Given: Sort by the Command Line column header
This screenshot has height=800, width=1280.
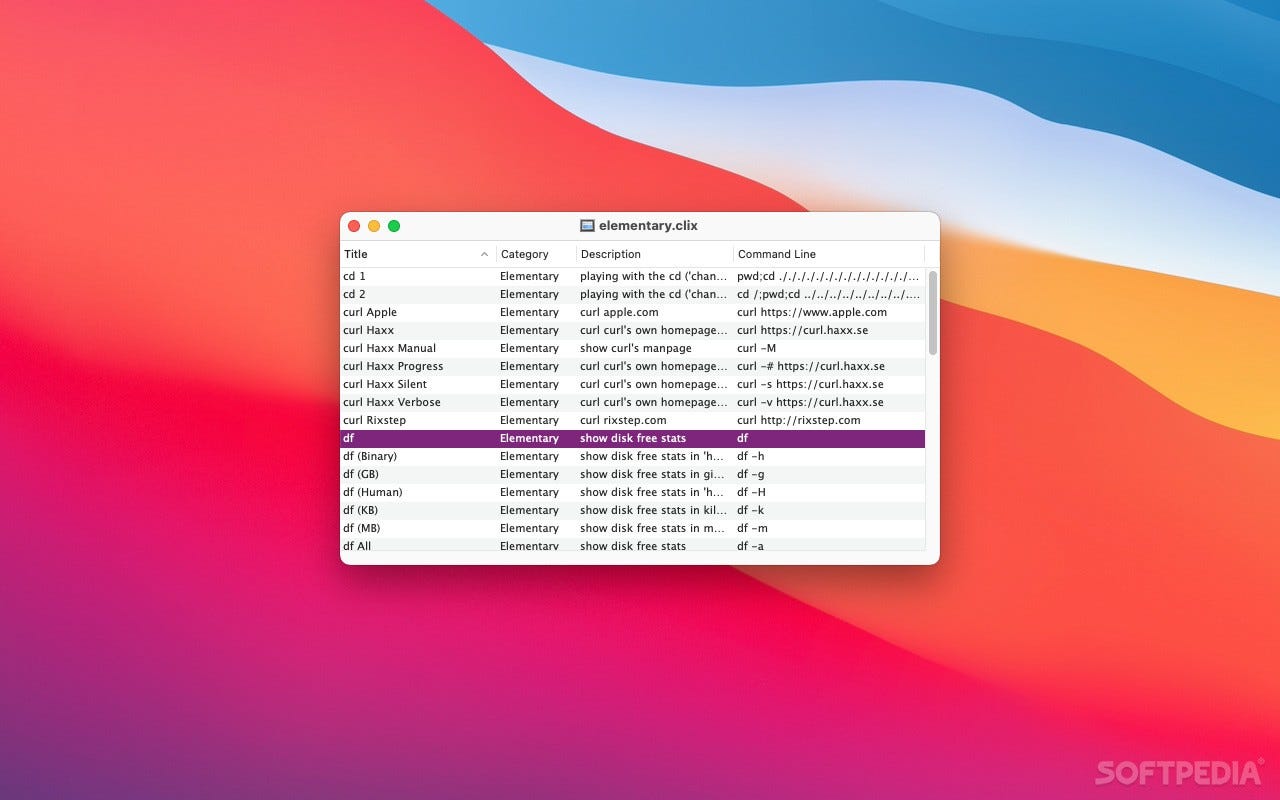Looking at the screenshot, I should [x=829, y=254].
